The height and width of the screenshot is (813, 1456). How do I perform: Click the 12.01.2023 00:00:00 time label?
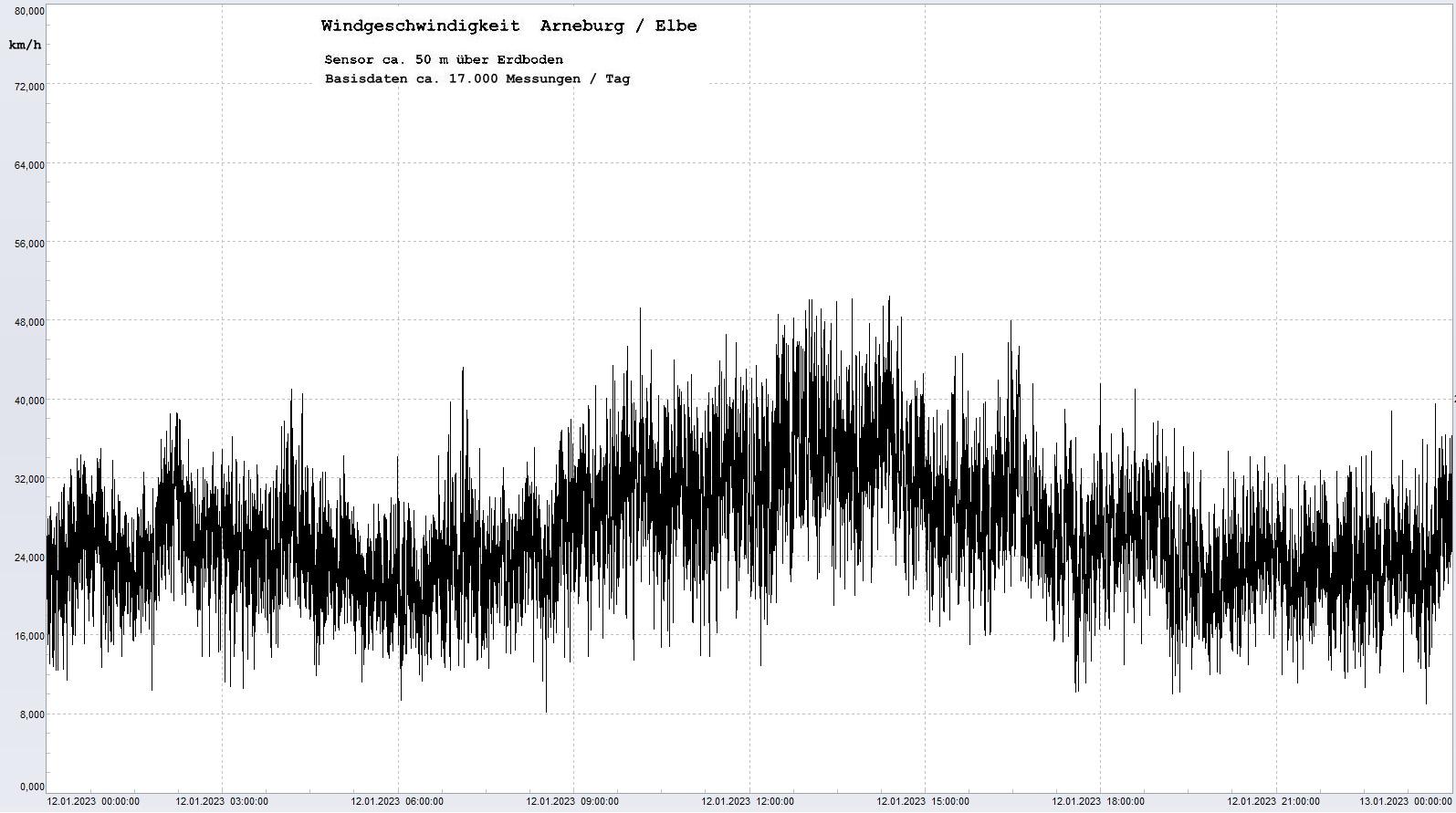click(x=93, y=802)
